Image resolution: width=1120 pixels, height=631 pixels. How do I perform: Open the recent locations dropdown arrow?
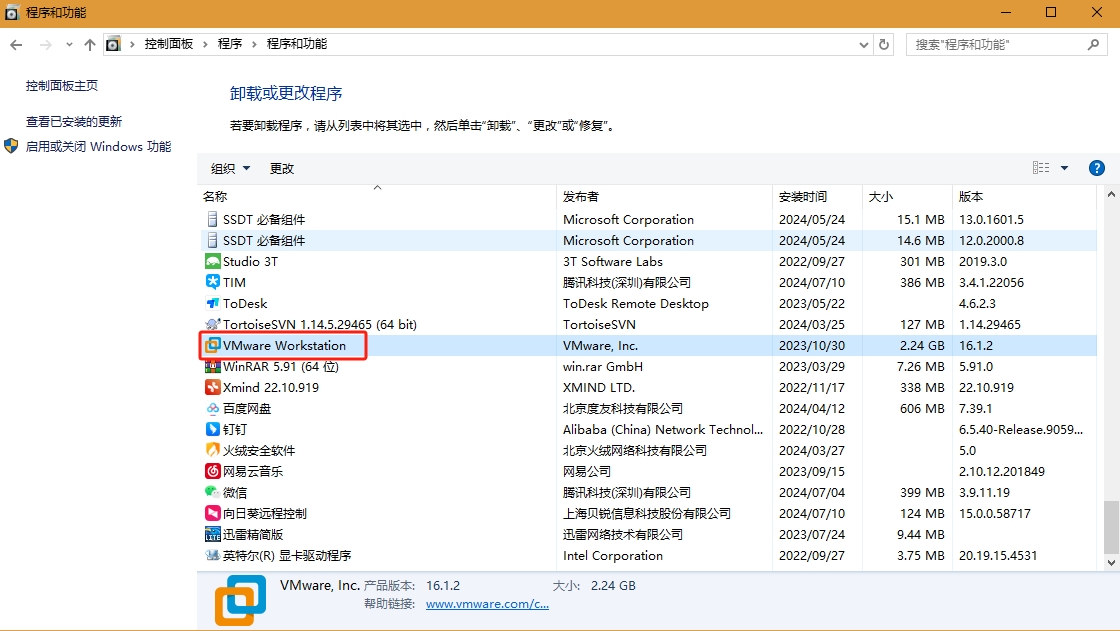(69, 44)
